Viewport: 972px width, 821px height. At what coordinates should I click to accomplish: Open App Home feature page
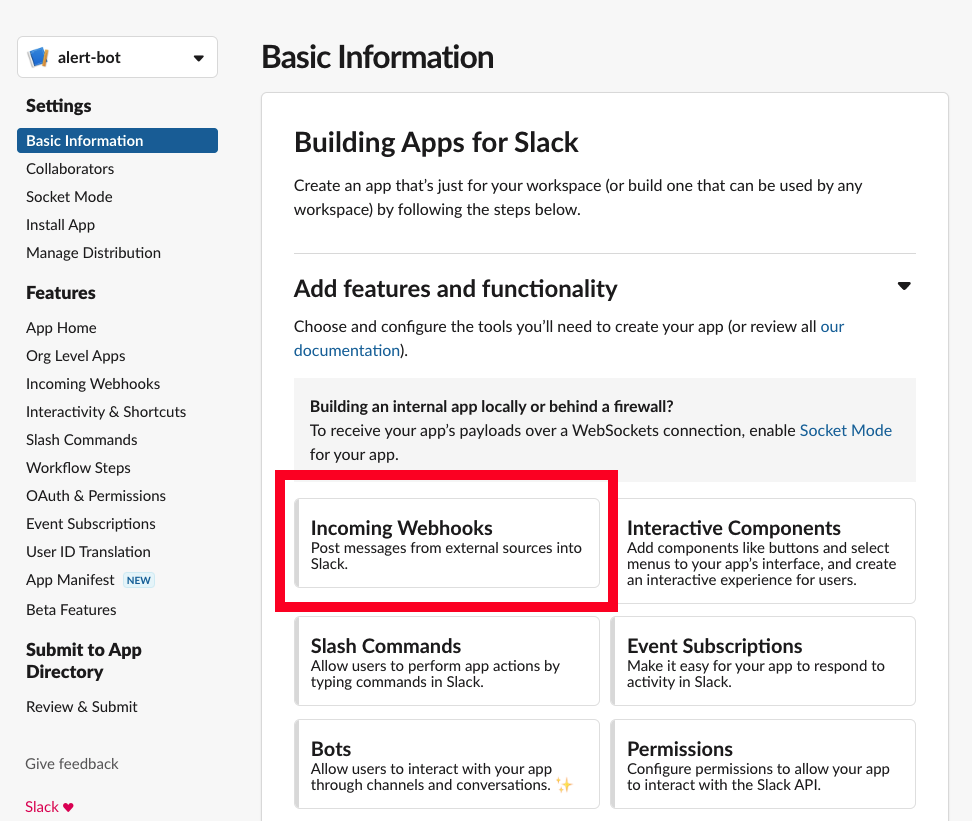pos(61,327)
